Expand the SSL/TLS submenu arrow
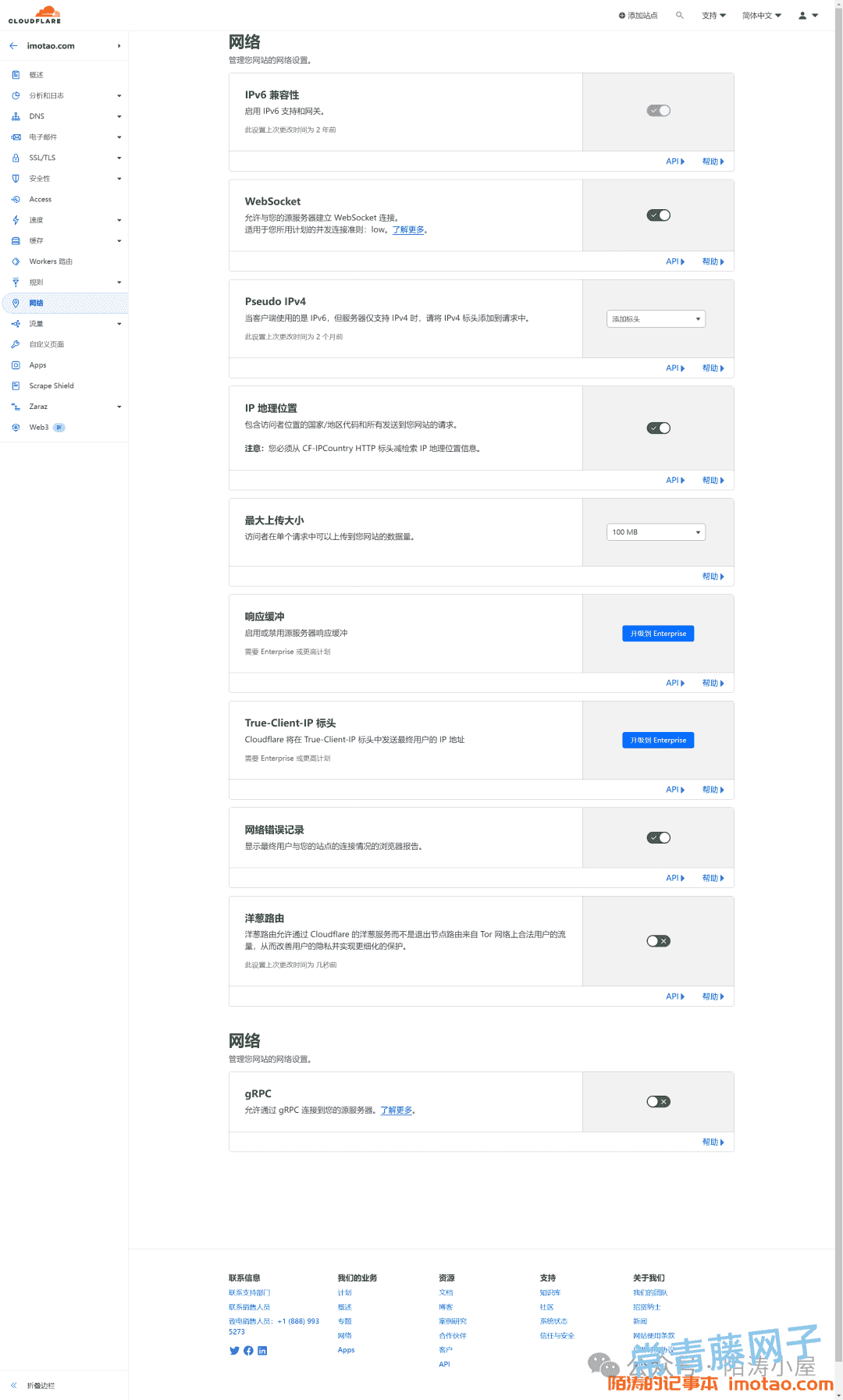This screenshot has width=843, height=1400. (119, 158)
